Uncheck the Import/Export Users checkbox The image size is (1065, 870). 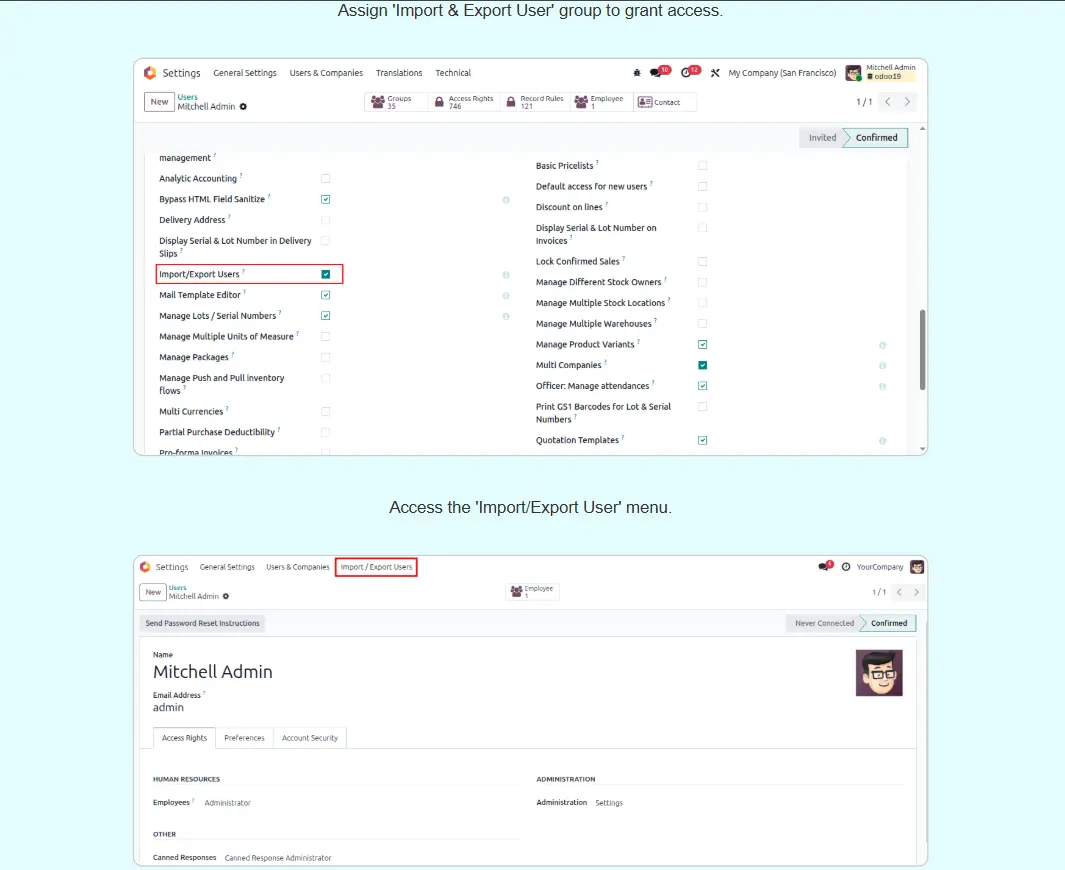click(x=326, y=274)
